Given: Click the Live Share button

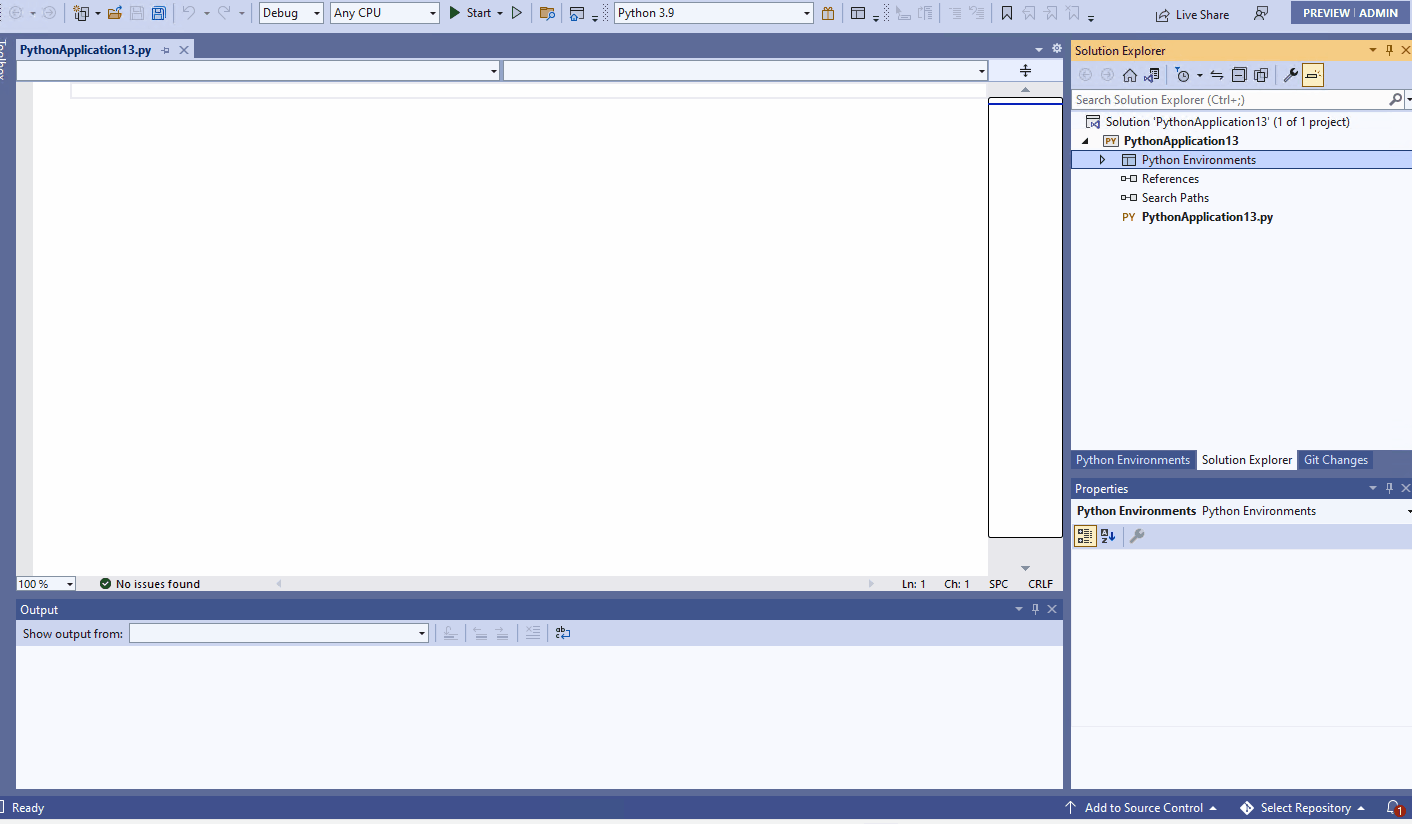Looking at the screenshot, I should coord(1192,14).
